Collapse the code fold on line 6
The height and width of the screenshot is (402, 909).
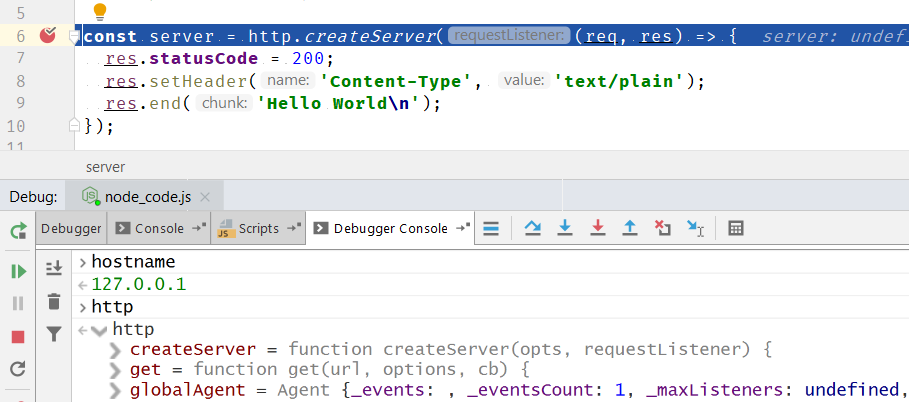tap(74, 37)
